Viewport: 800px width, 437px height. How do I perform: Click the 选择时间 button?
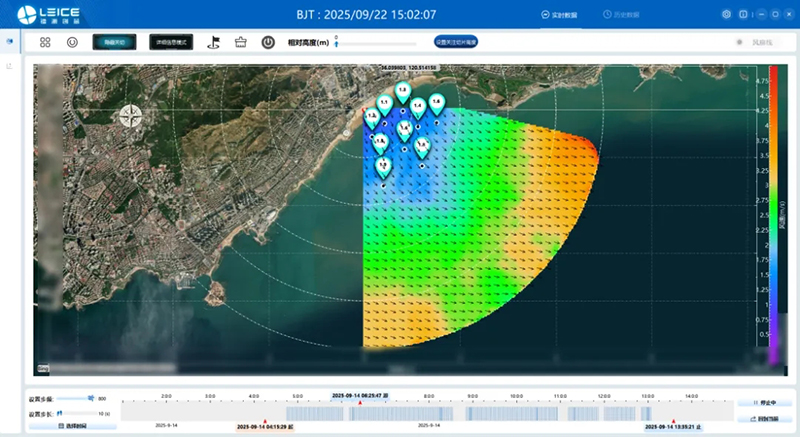click(73, 426)
